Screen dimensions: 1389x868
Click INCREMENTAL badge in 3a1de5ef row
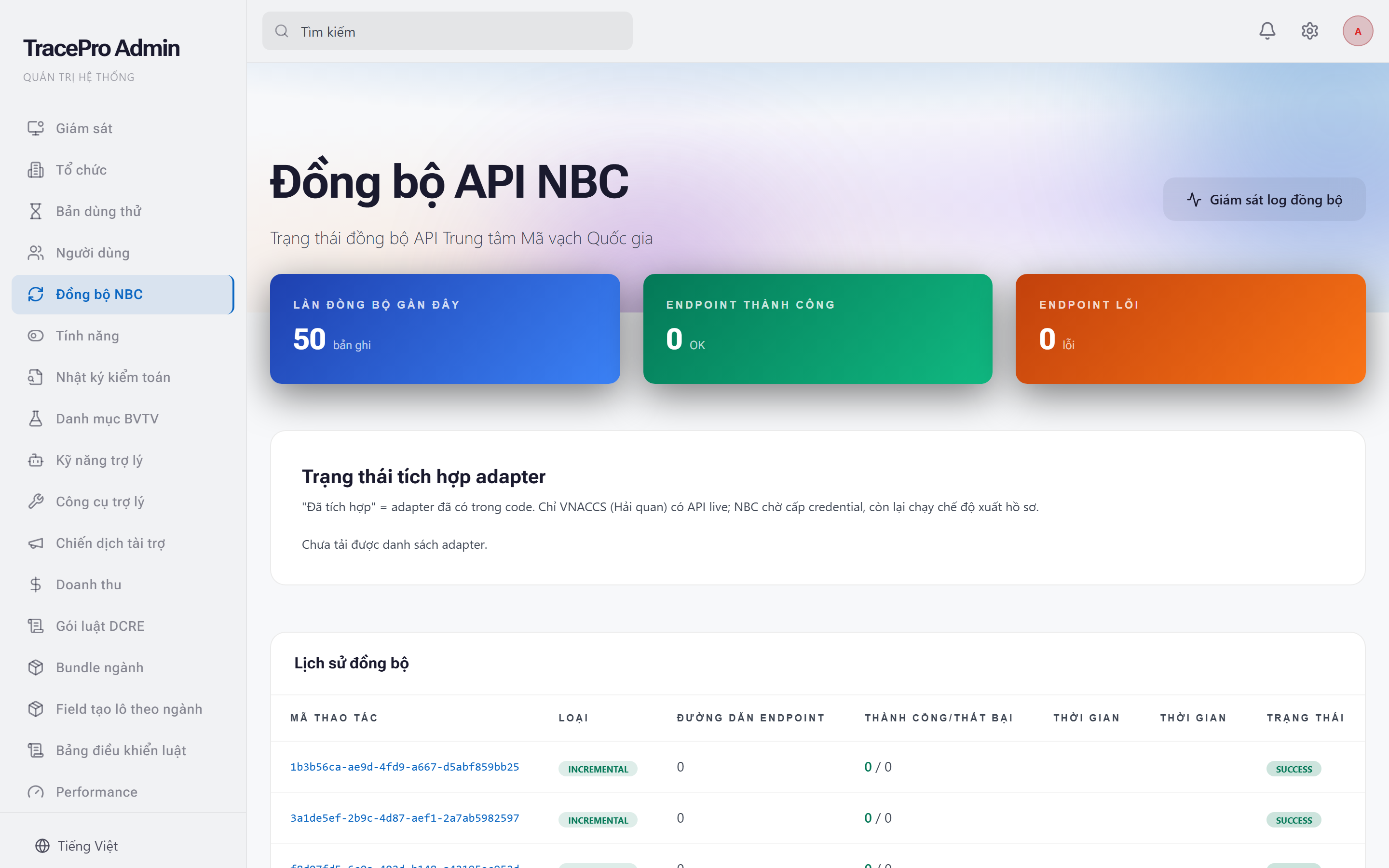(x=598, y=820)
